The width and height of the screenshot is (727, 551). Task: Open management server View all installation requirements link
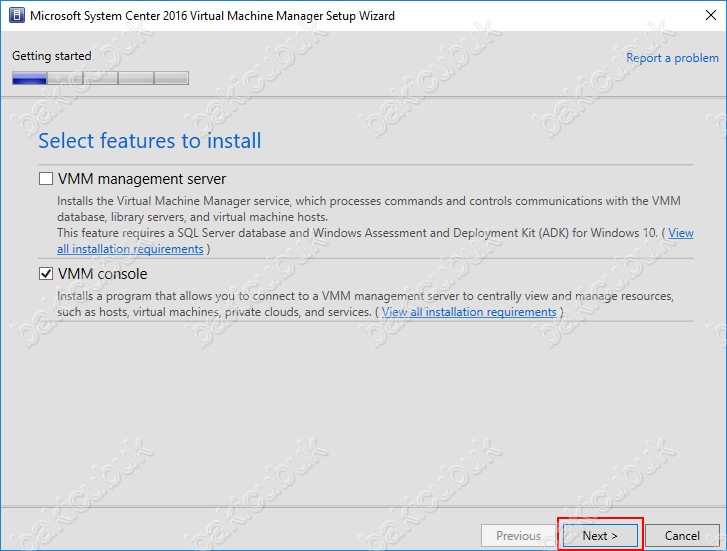click(130, 249)
